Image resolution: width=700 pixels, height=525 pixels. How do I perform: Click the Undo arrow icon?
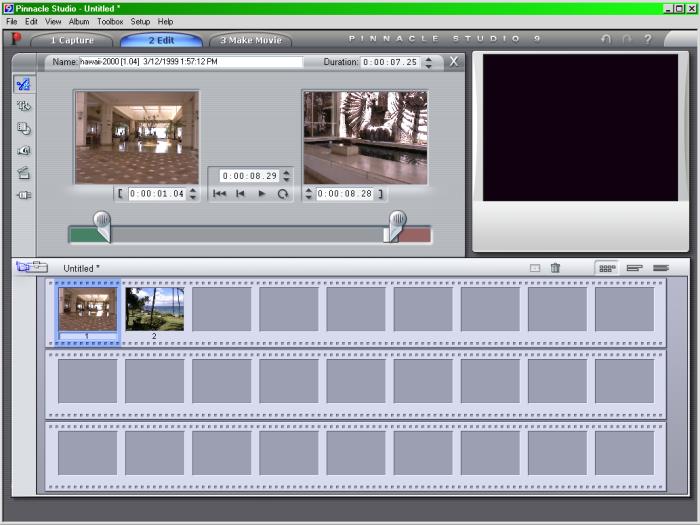tap(606, 39)
